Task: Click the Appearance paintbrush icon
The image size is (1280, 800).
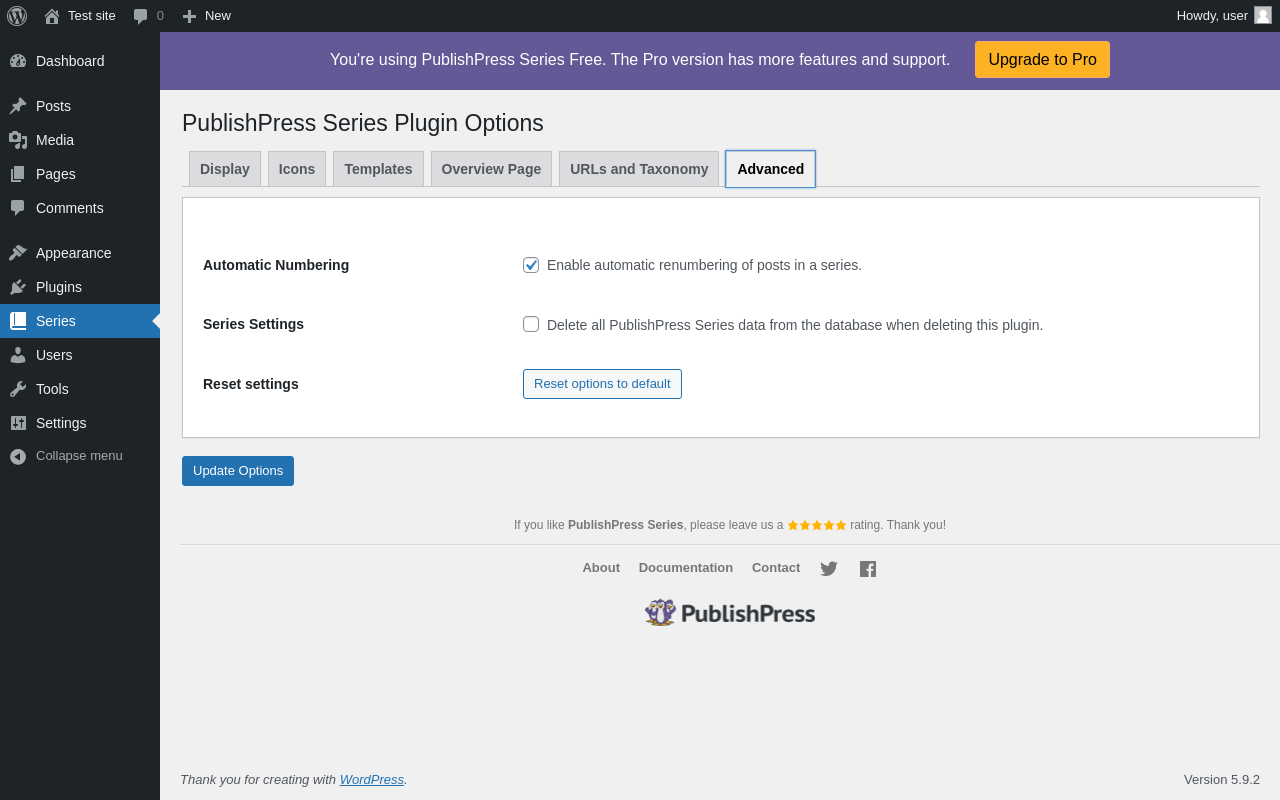Action: (x=18, y=253)
